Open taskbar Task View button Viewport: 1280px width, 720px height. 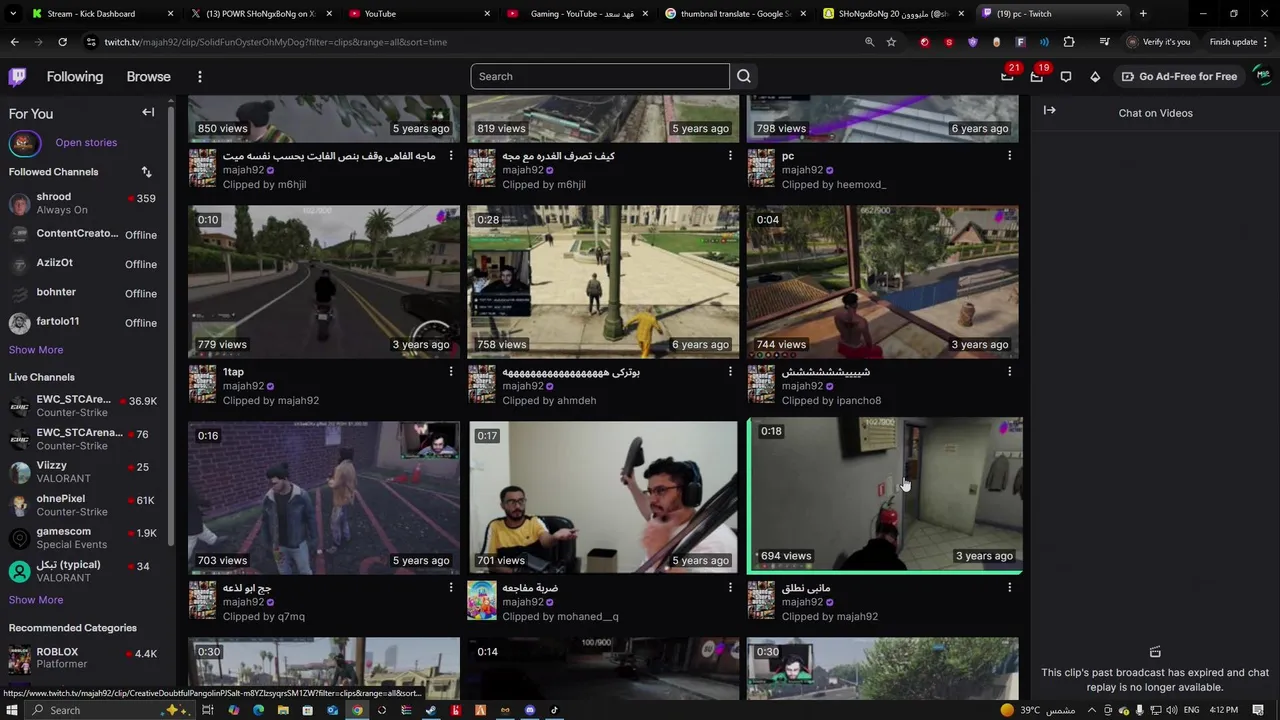208,710
